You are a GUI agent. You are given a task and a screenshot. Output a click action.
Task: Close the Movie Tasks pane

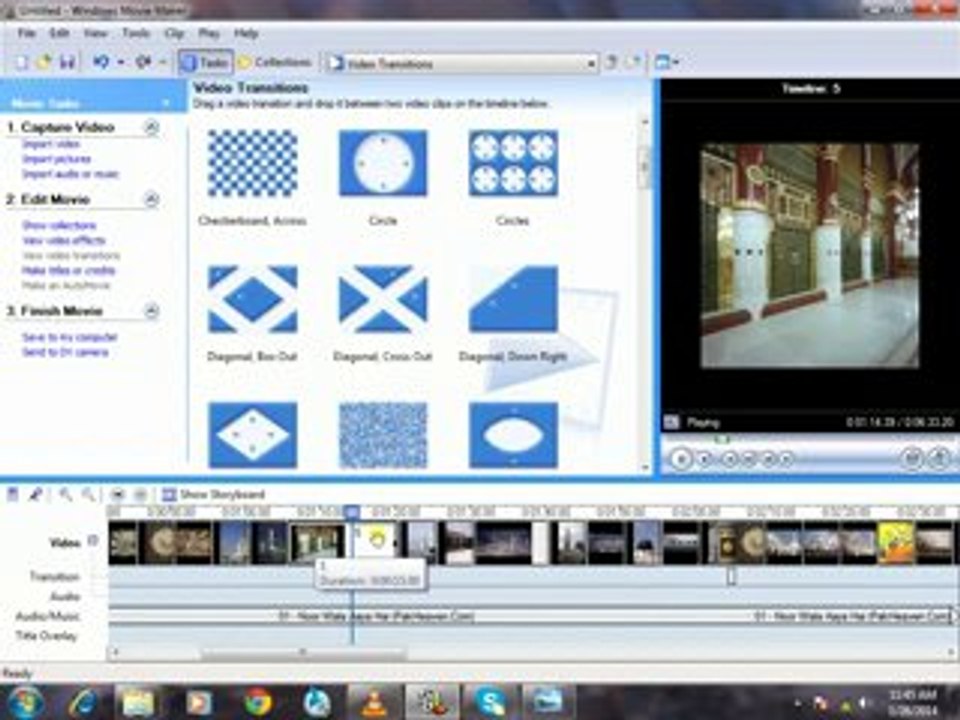click(x=166, y=103)
